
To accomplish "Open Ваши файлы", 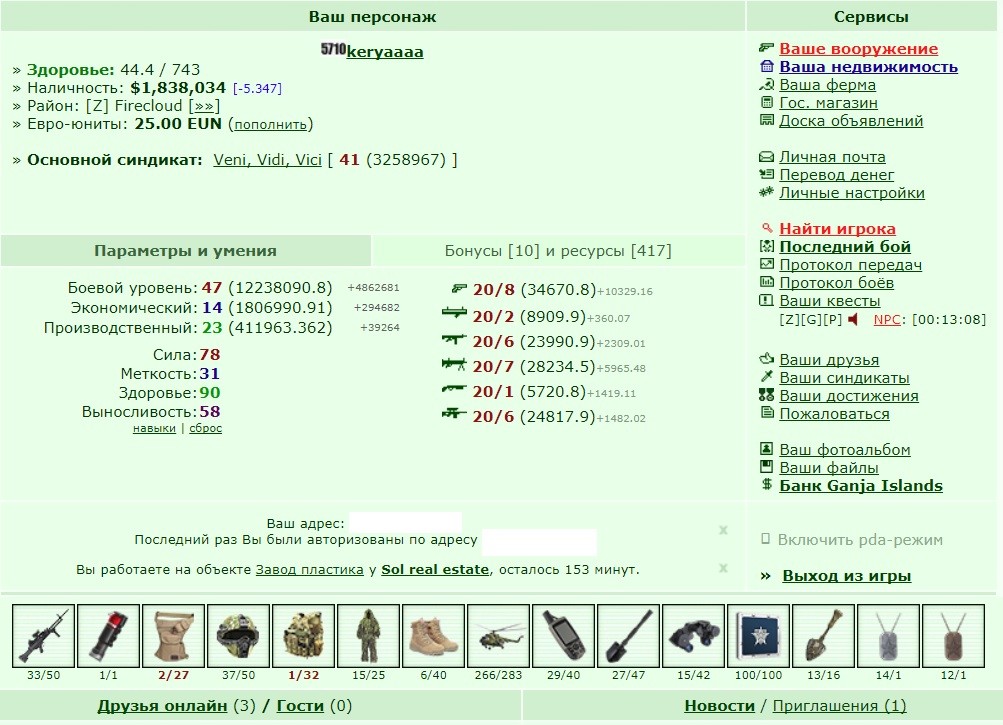I will tap(828, 467).
